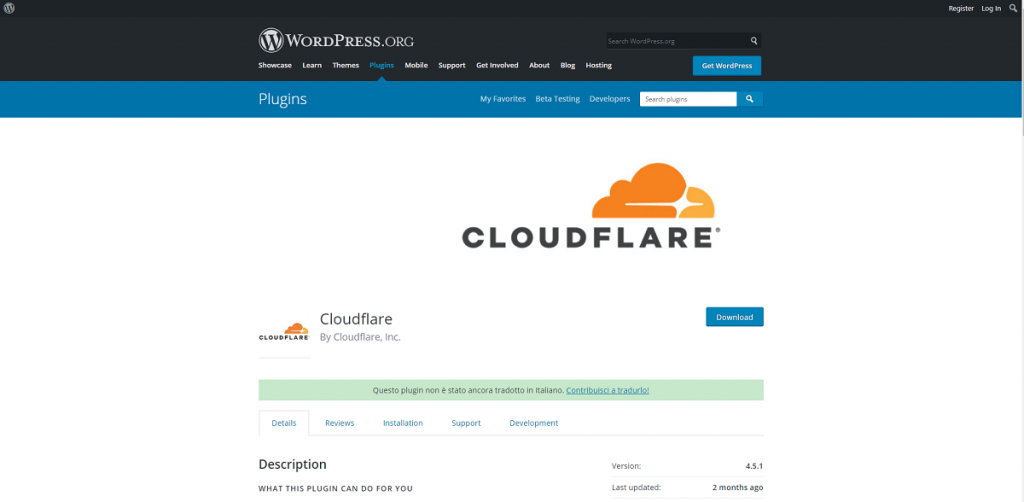Click the admin bar search magnifier icon
The image size is (1024, 502).
[x=1013, y=8]
